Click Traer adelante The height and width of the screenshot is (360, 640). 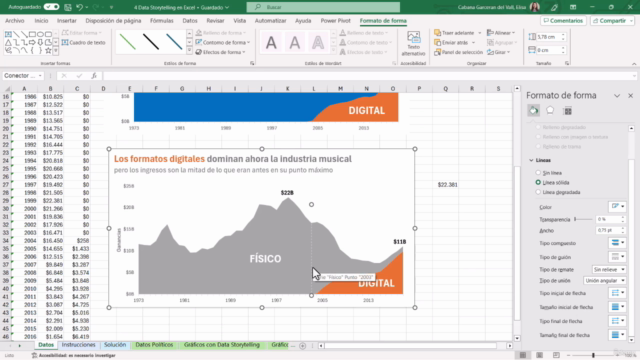coord(454,33)
